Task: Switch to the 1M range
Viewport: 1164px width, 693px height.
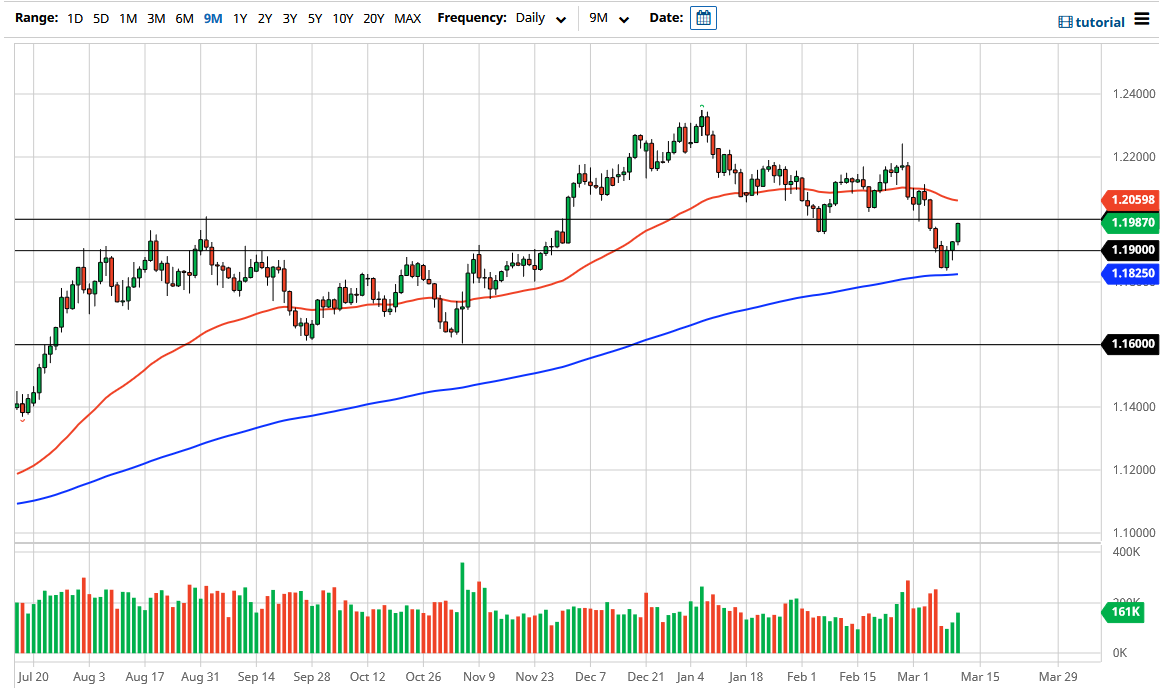Action: (x=127, y=18)
